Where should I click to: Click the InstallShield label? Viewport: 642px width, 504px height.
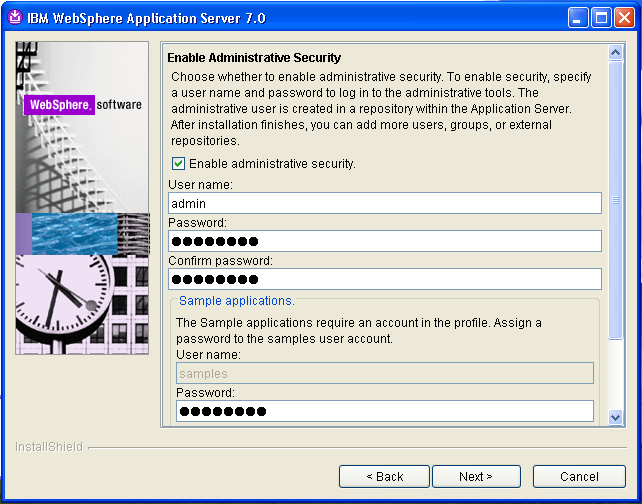[49, 447]
